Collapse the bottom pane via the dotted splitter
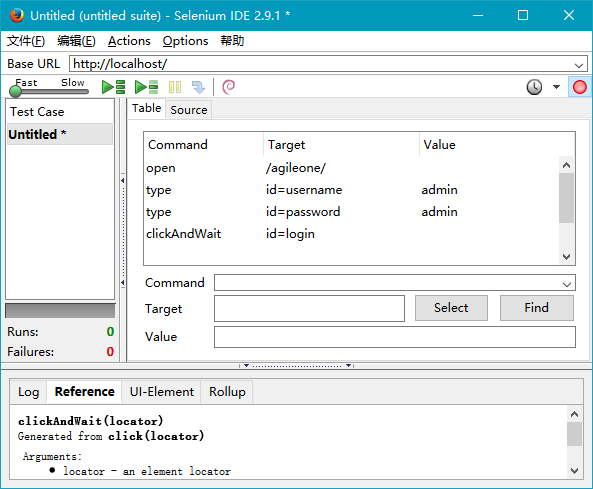The image size is (593, 489). point(297,366)
